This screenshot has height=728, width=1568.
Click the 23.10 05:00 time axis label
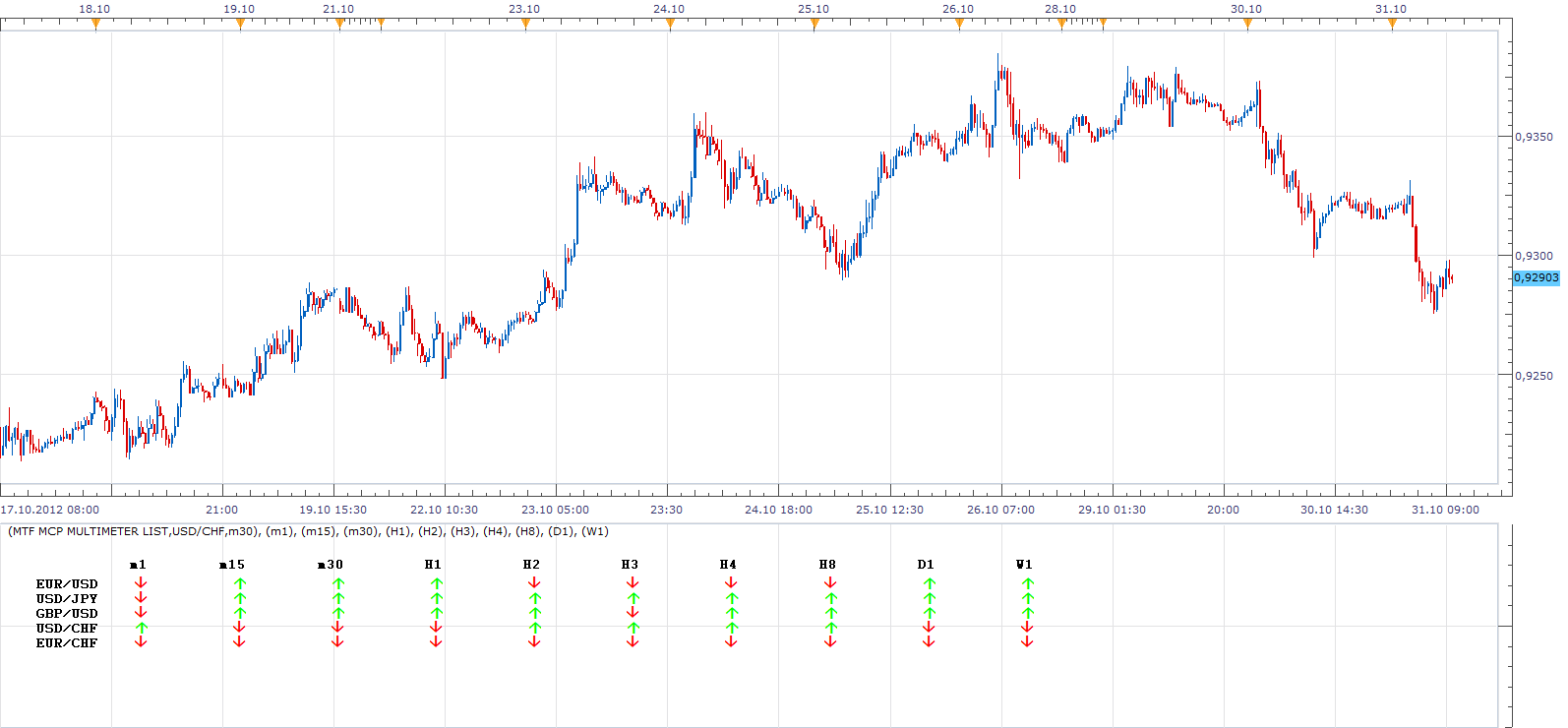pyautogui.click(x=556, y=510)
